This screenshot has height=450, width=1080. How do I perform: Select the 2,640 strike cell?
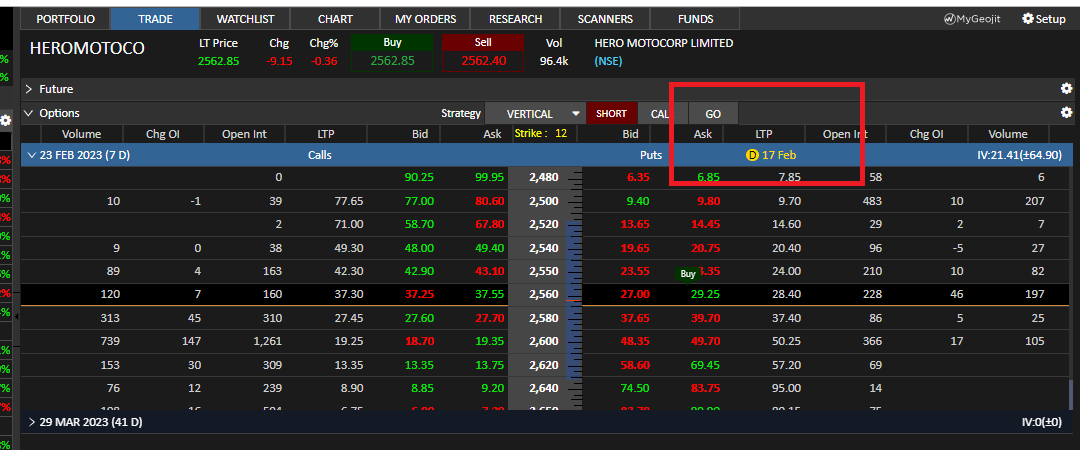tap(545, 389)
